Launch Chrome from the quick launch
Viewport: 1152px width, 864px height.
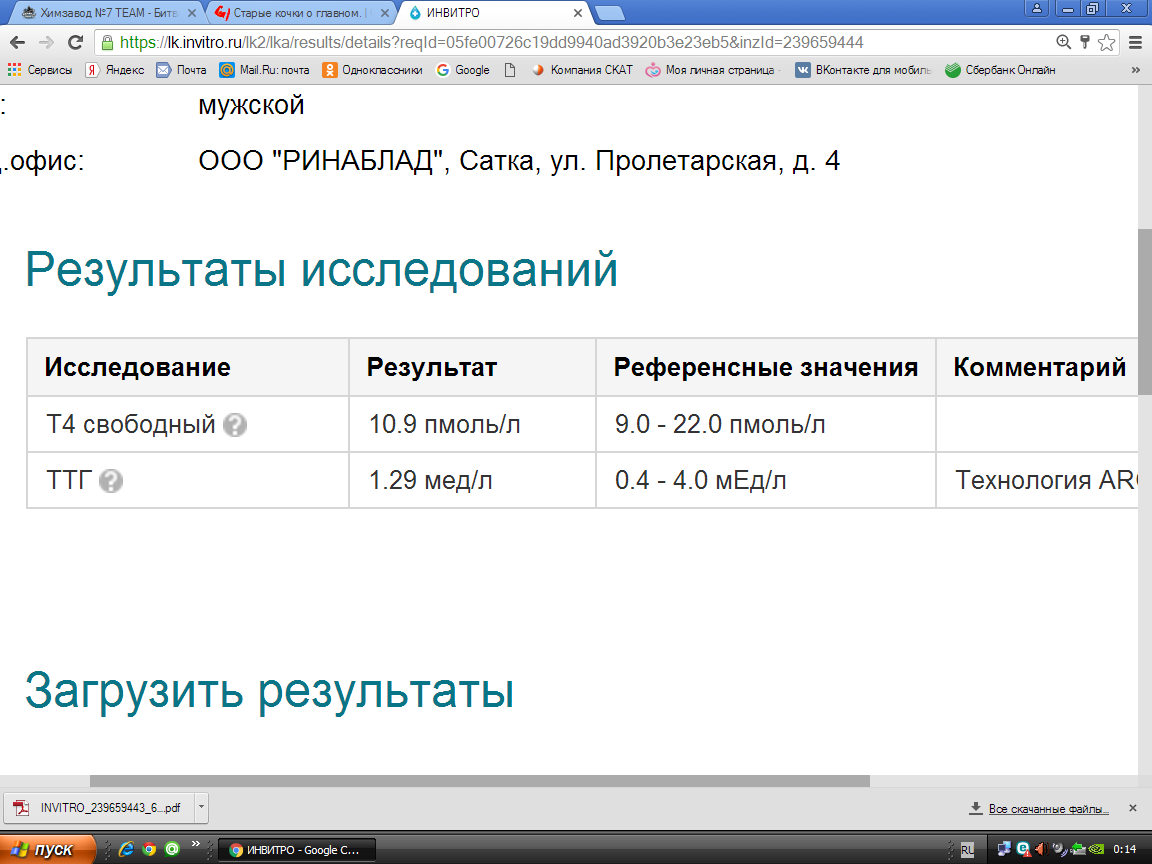pyautogui.click(x=149, y=849)
